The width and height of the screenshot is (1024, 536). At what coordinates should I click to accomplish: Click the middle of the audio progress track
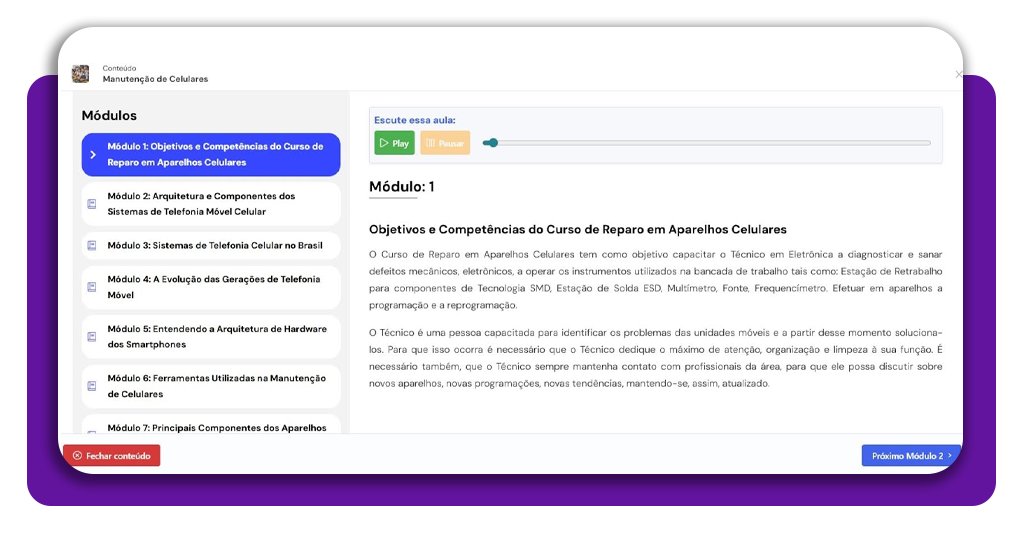coord(706,143)
